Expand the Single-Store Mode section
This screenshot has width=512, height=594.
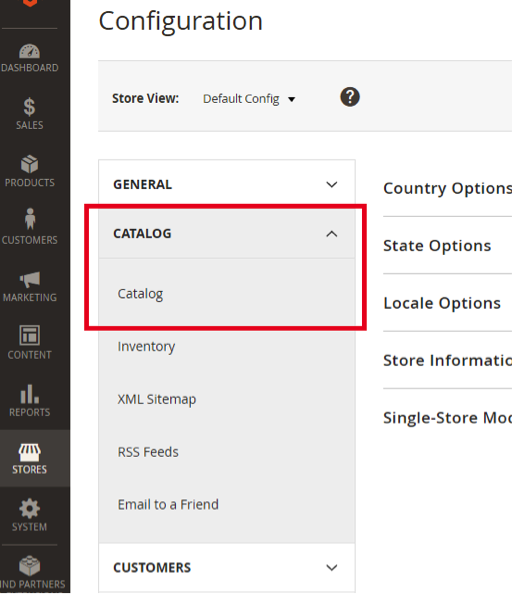pos(448,418)
